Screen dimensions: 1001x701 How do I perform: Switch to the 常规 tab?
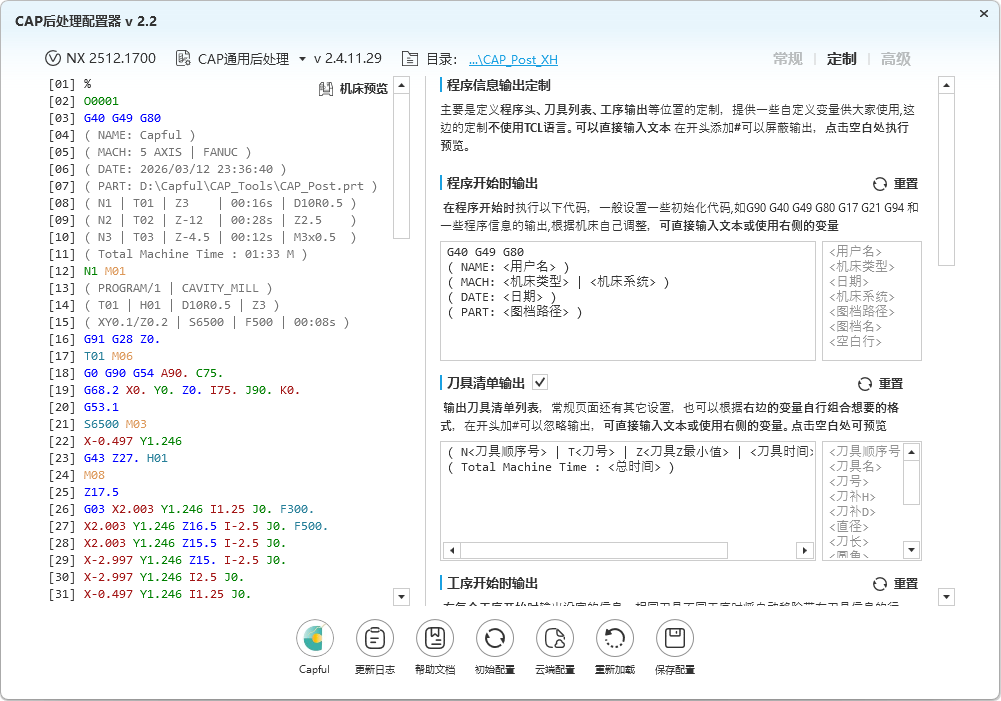tap(787, 59)
